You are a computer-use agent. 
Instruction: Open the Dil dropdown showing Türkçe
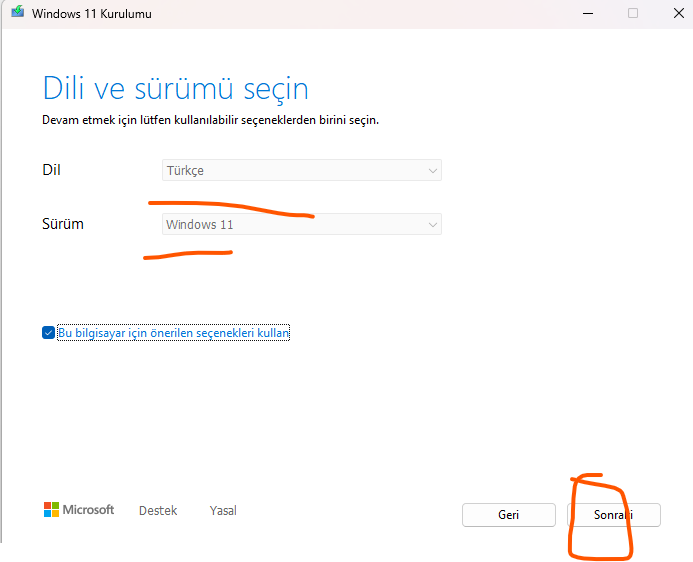302,170
